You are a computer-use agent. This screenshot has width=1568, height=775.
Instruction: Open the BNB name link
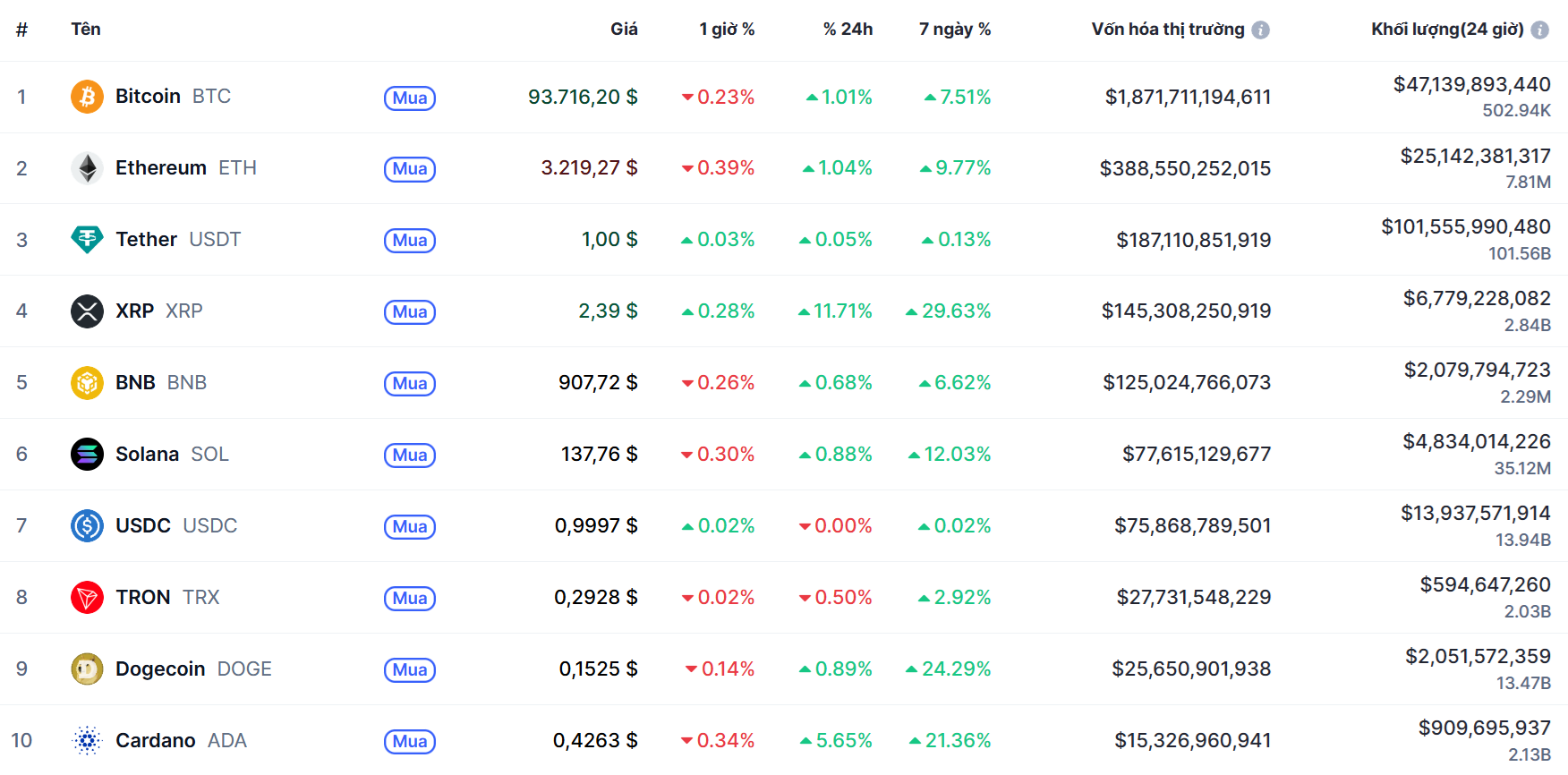click(x=161, y=383)
